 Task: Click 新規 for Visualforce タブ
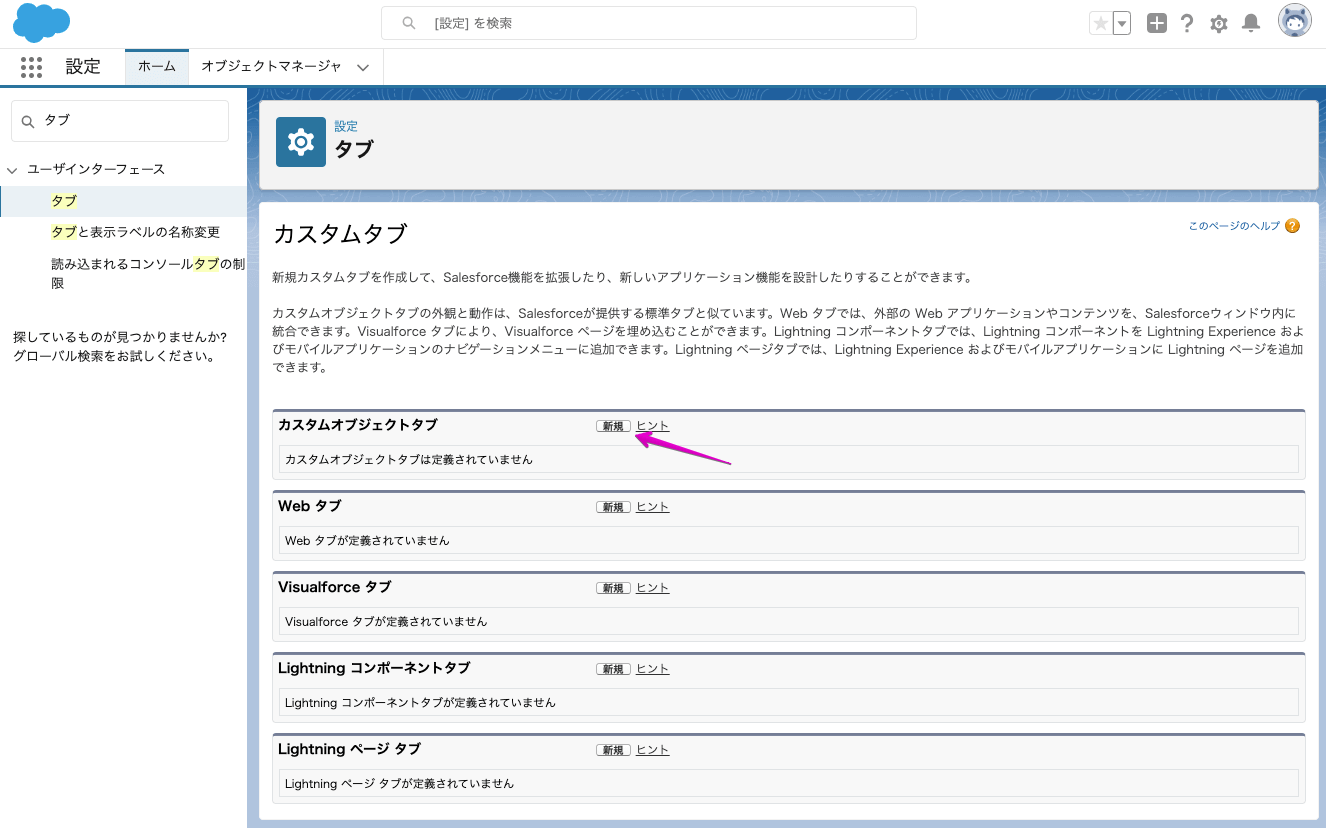tap(613, 588)
